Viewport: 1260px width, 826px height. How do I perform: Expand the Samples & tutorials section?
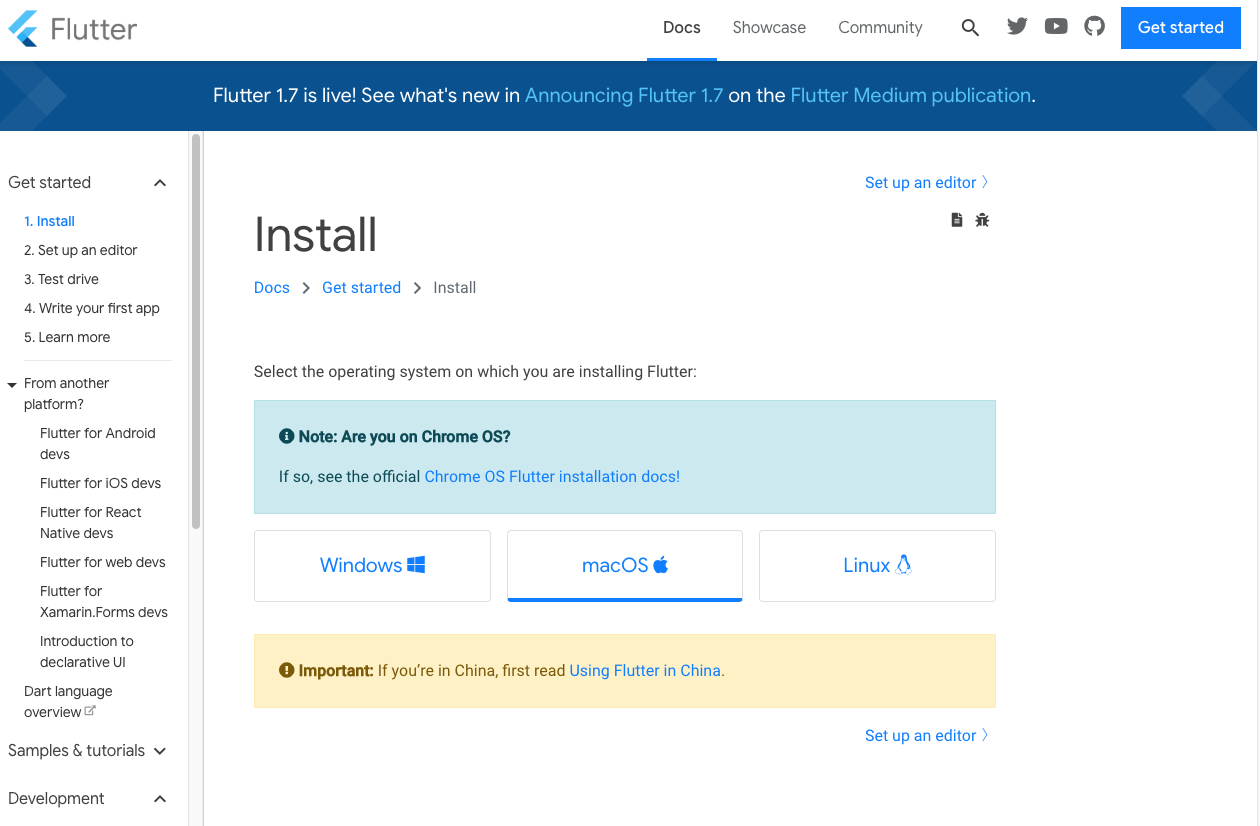[160, 751]
